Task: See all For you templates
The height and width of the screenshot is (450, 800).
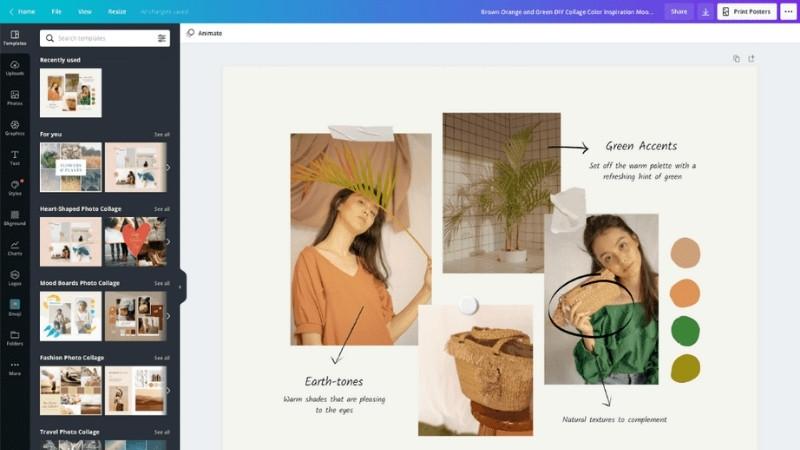Action: click(162, 135)
